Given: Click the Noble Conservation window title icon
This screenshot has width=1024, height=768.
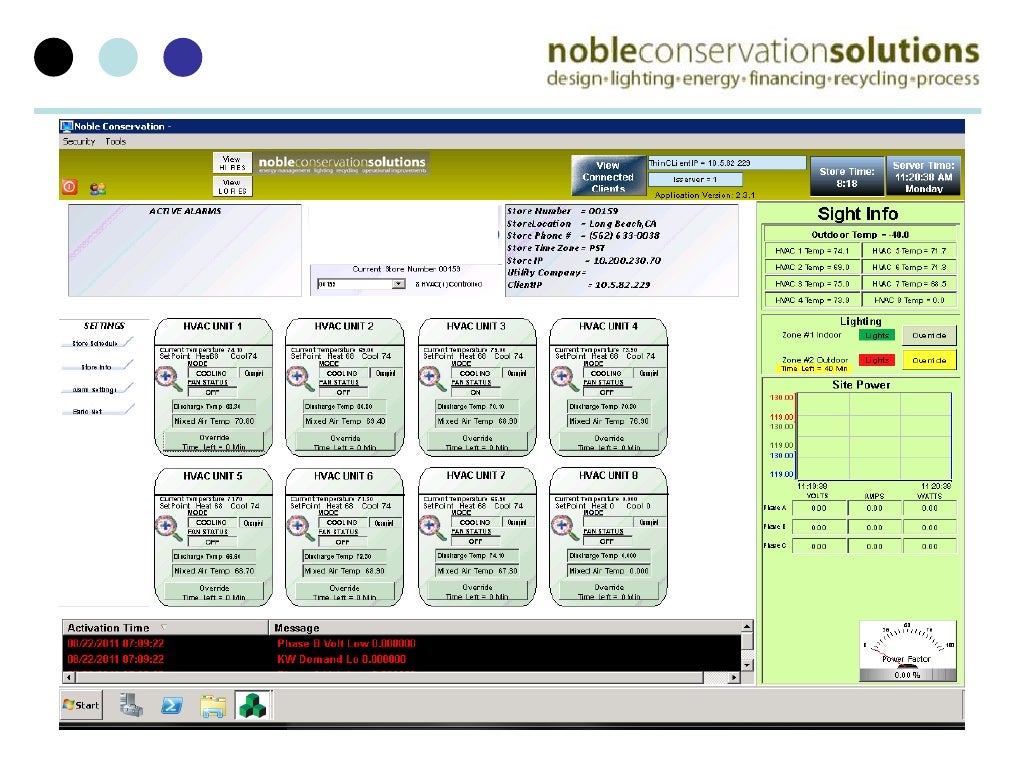Looking at the screenshot, I should click(x=66, y=126).
